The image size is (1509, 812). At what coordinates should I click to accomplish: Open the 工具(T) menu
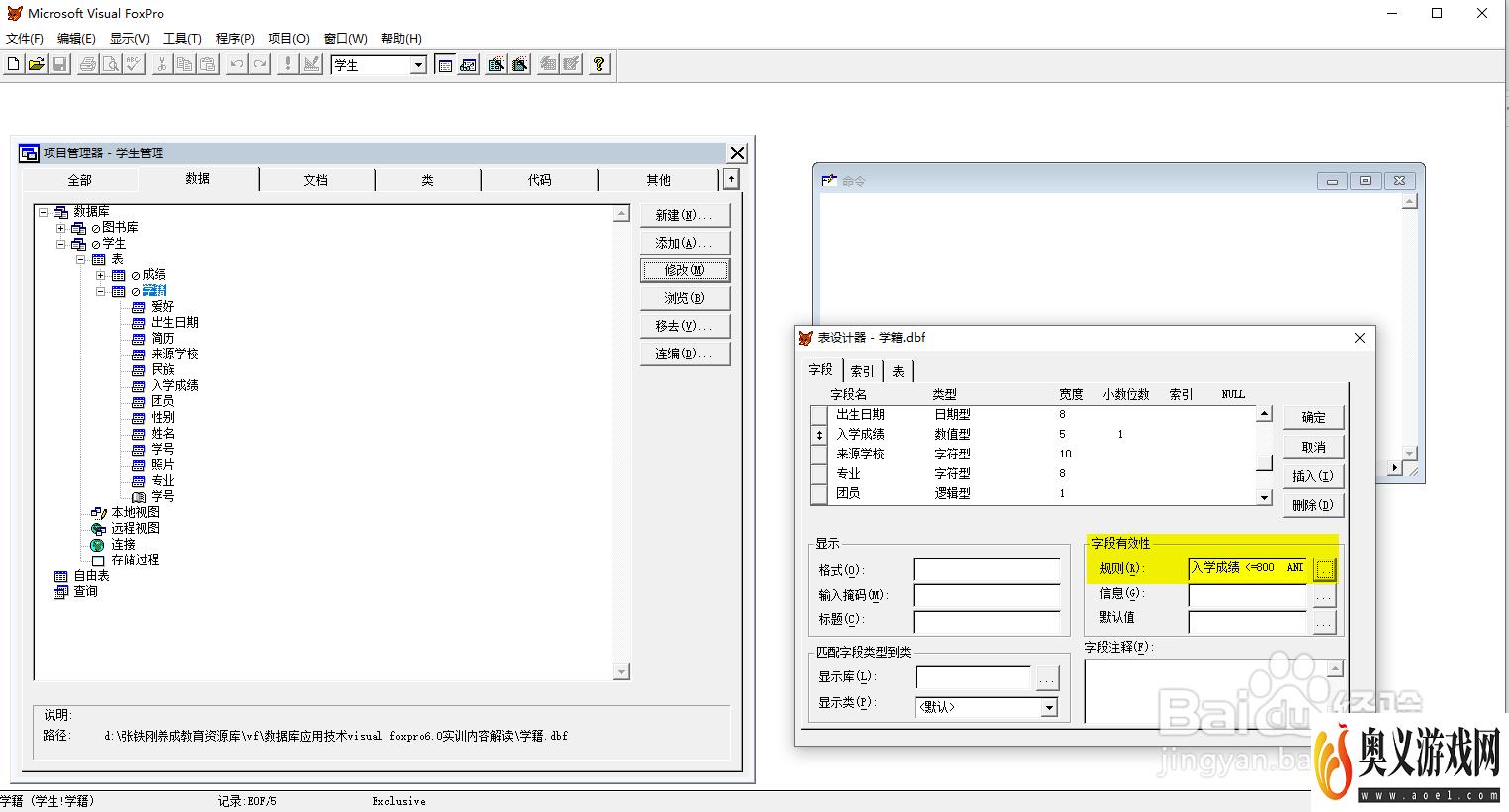182,38
